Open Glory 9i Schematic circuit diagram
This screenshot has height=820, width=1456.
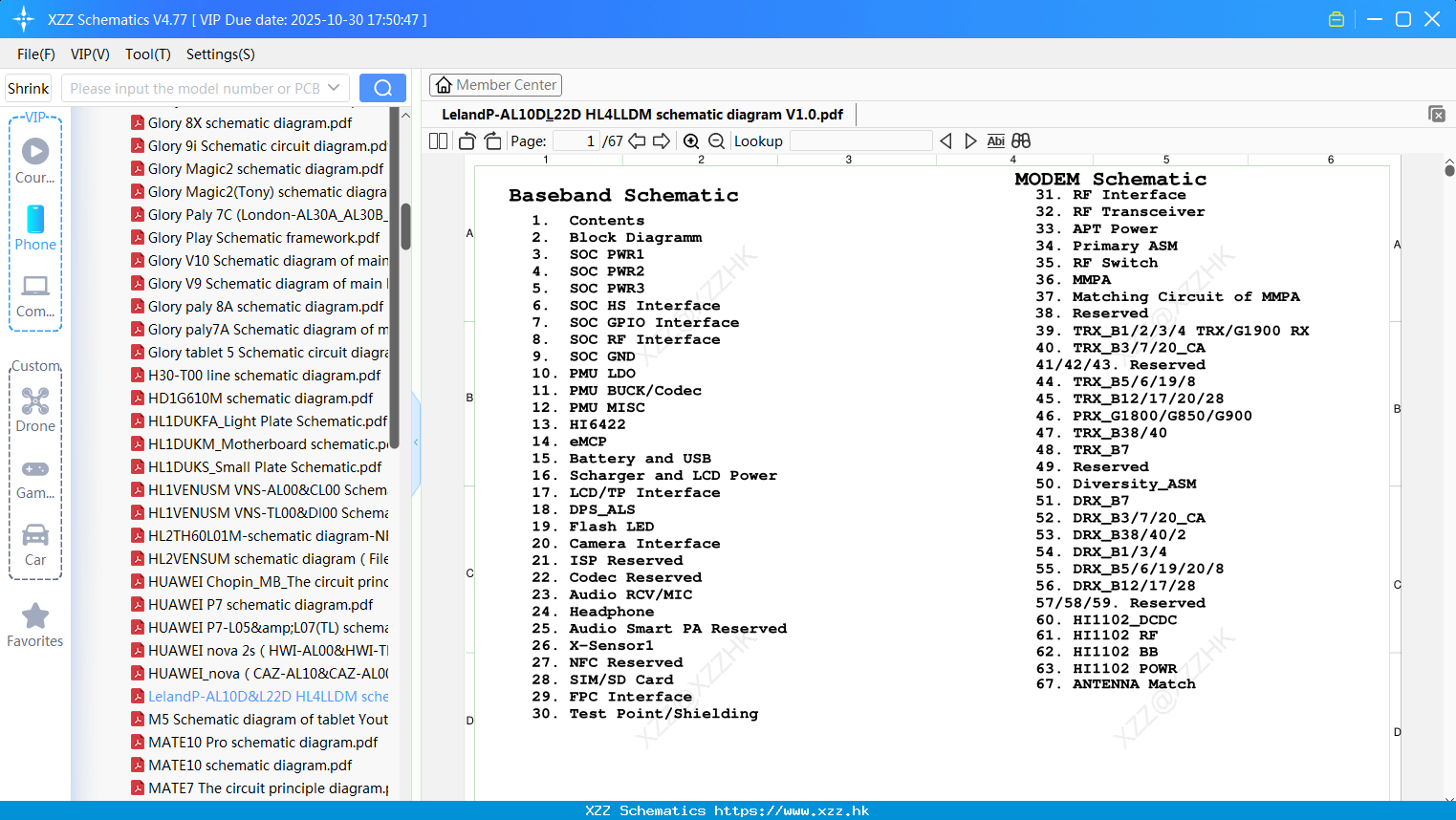(x=259, y=145)
